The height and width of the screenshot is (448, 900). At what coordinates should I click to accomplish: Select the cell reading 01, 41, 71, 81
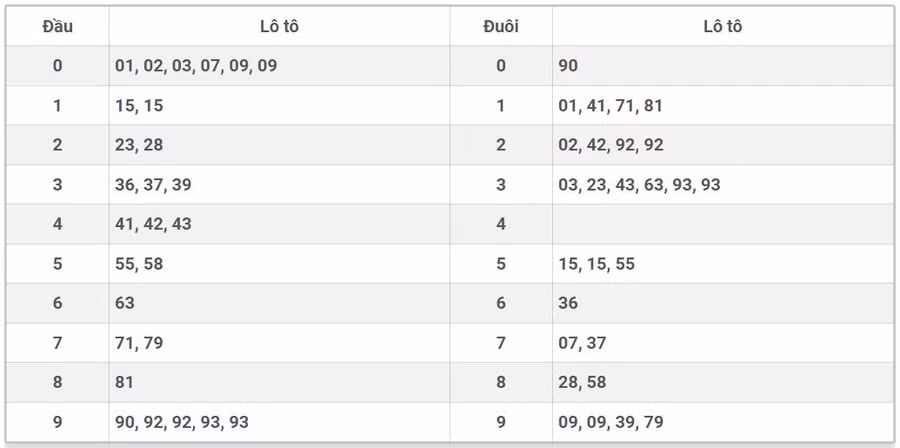pyautogui.click(x=610, y=106)
